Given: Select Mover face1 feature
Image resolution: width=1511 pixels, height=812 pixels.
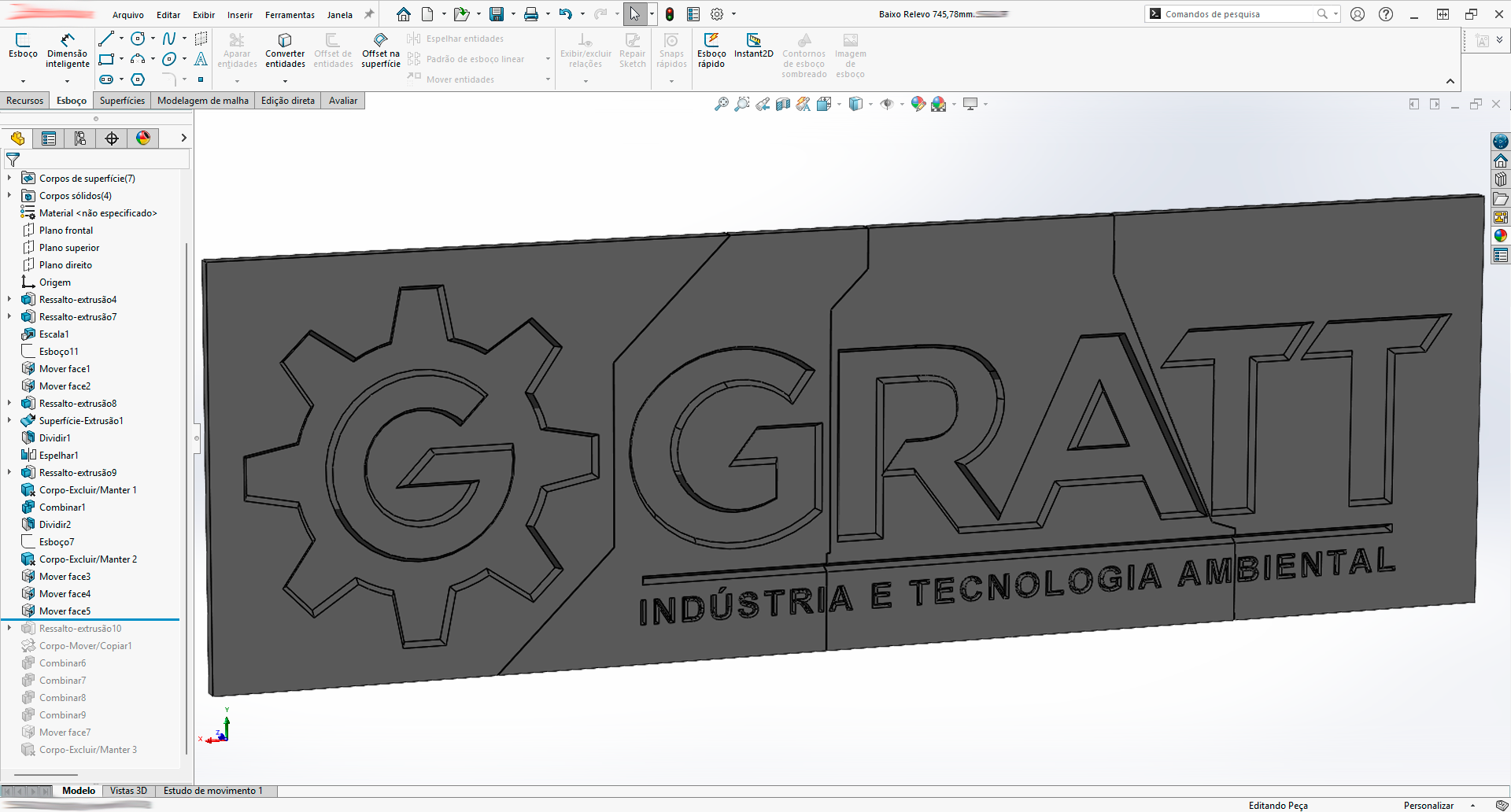Looking at the screenshot, I should [x=65, y=369].
